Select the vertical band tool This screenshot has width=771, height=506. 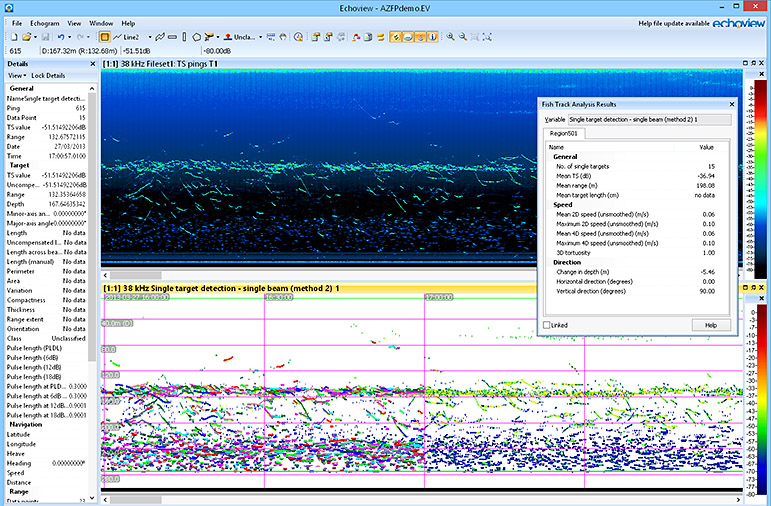click(x=184, y=37)
